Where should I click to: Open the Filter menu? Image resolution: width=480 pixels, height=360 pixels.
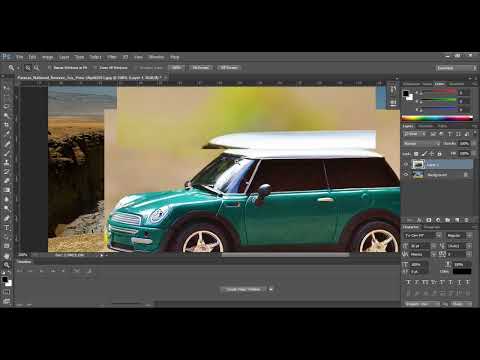click(112, 57)
